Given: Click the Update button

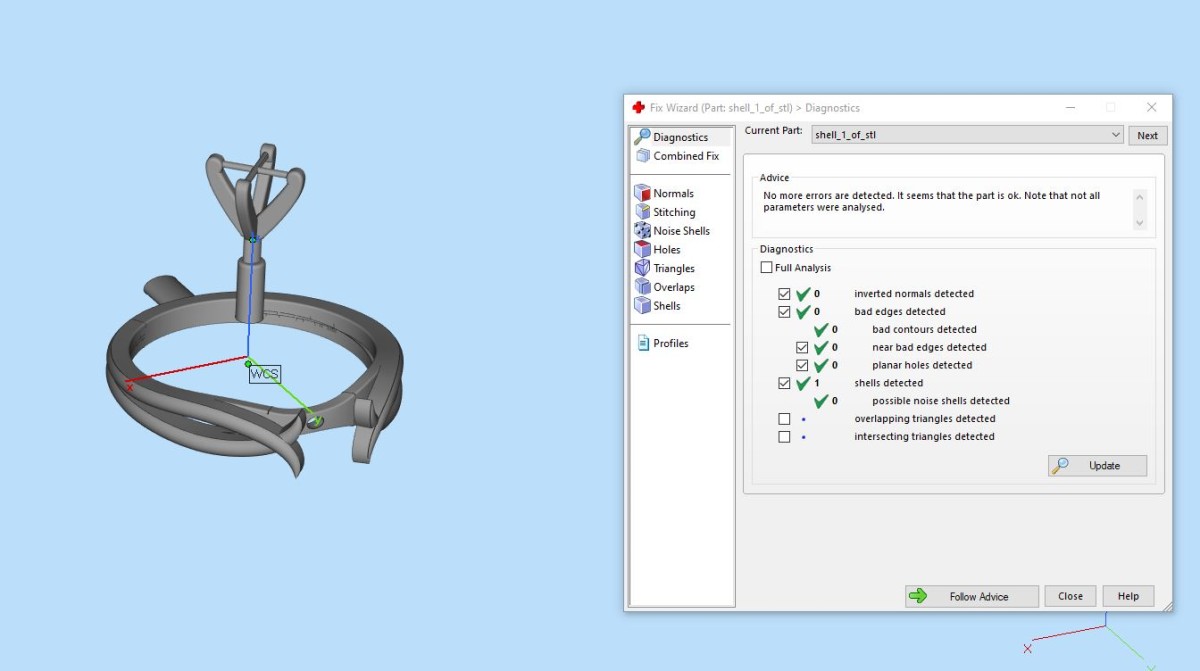Looking at the screenshot, I should point(1097,466).
